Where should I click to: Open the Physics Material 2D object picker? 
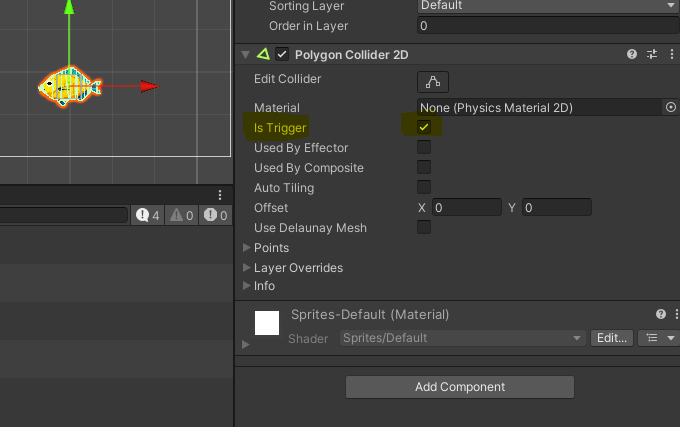click(x=670, y=107)
